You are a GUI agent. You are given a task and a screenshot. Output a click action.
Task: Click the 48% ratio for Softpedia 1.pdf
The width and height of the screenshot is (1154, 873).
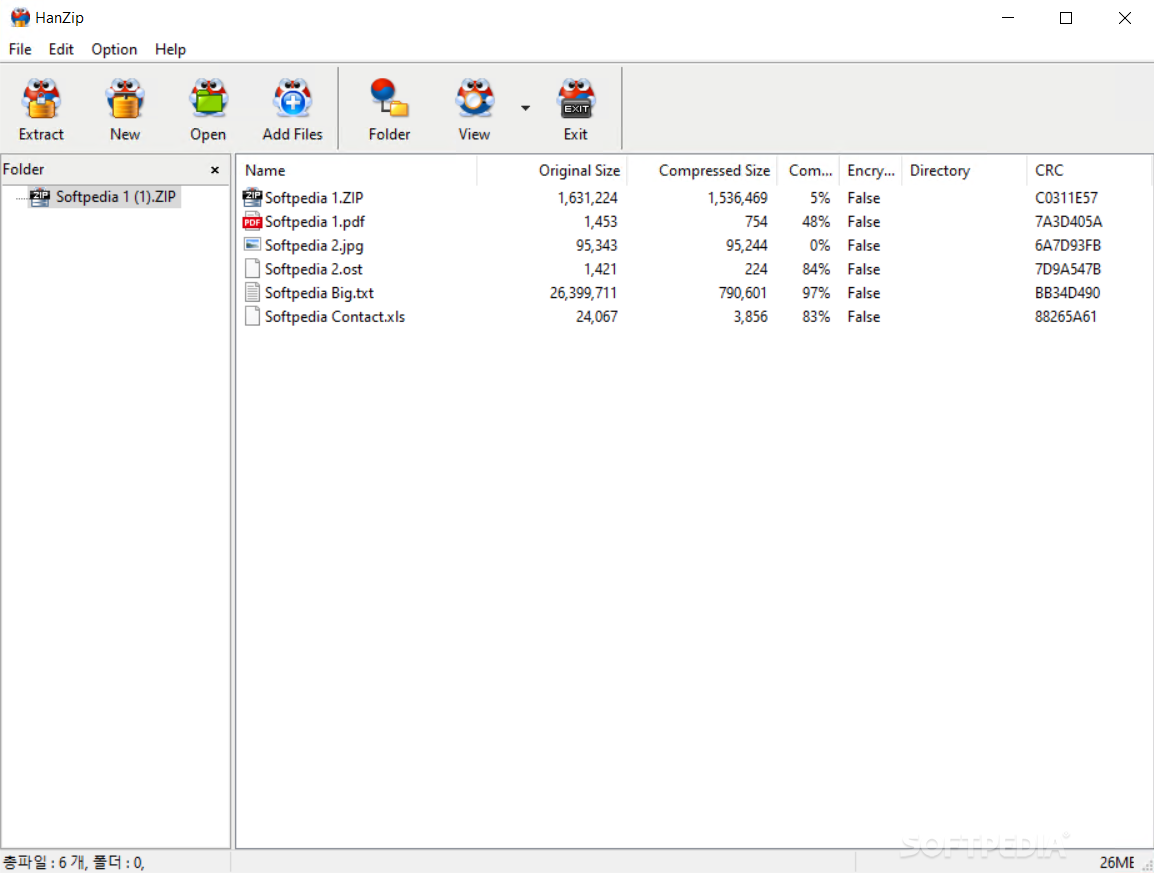click(x=816, y=222)
